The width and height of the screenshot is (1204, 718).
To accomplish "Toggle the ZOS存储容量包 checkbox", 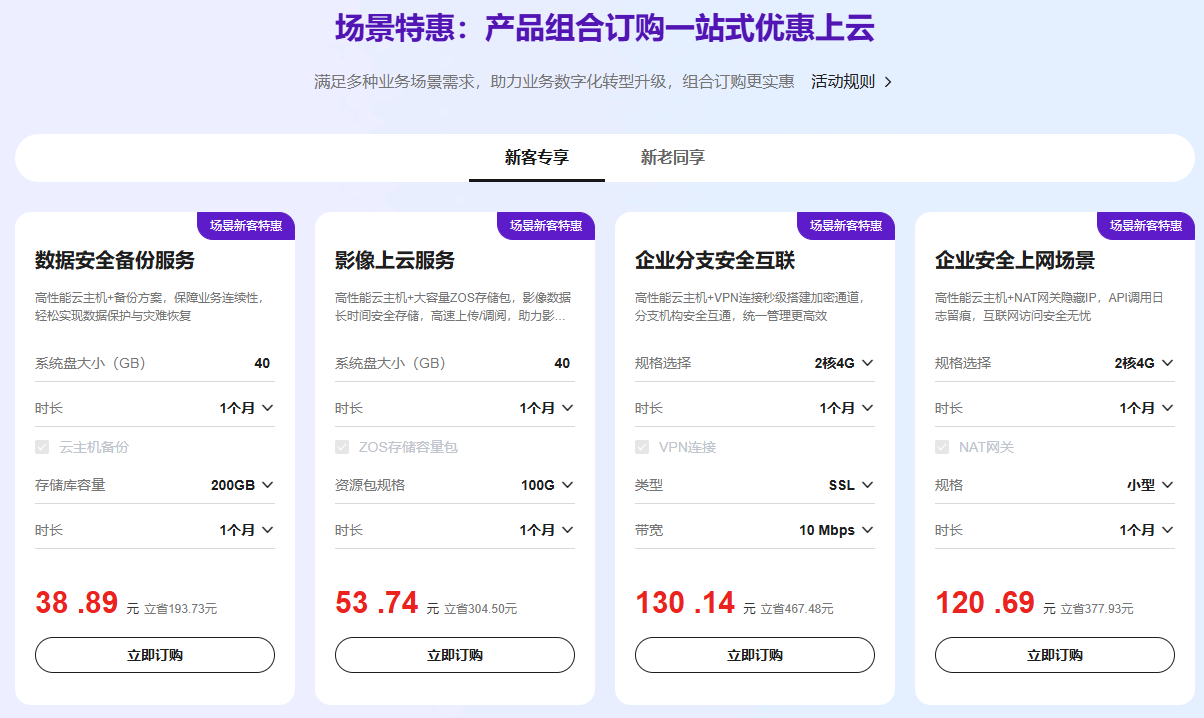I will (342, 447).
